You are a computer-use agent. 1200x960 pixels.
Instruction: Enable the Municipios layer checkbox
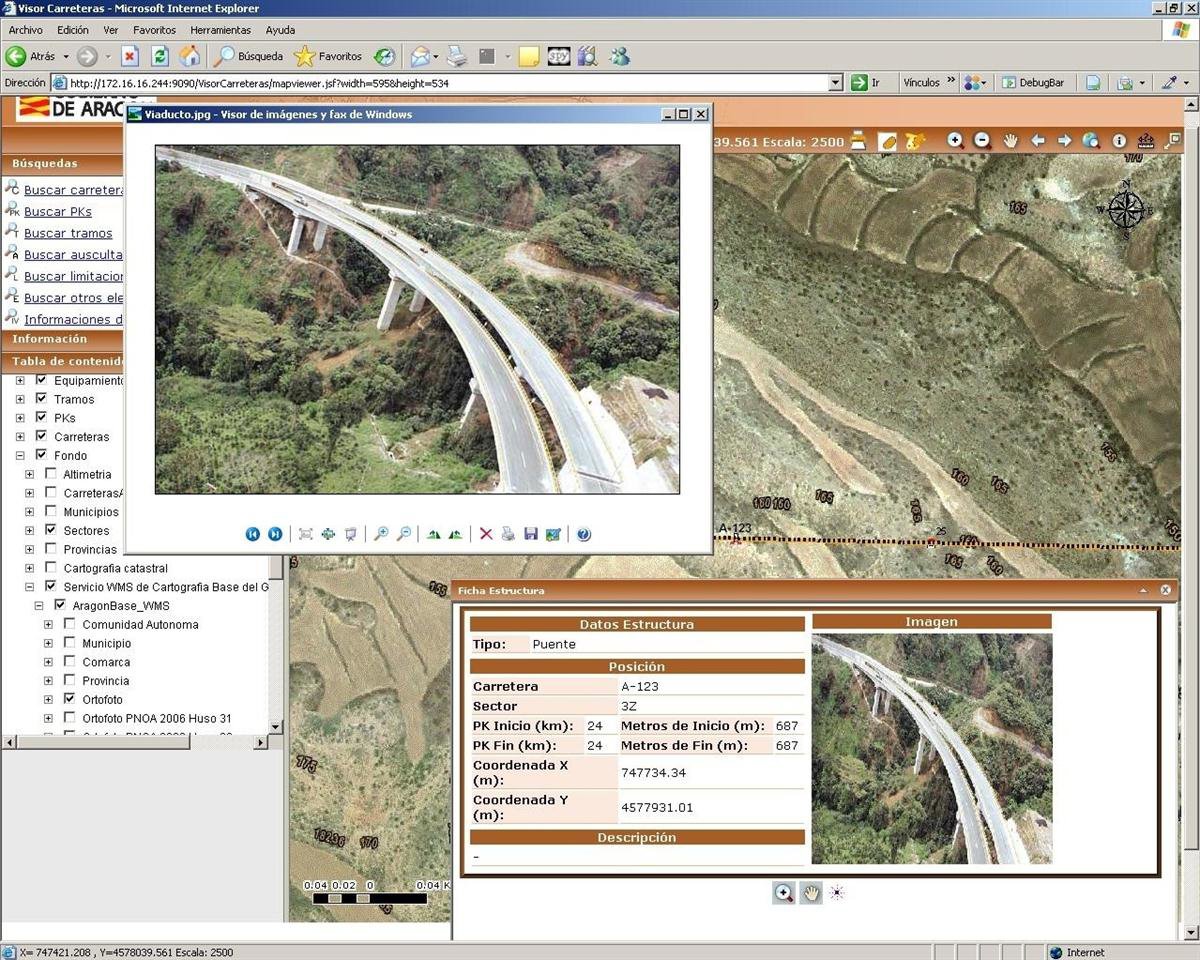pyautogui.click(x=51, y=511)
